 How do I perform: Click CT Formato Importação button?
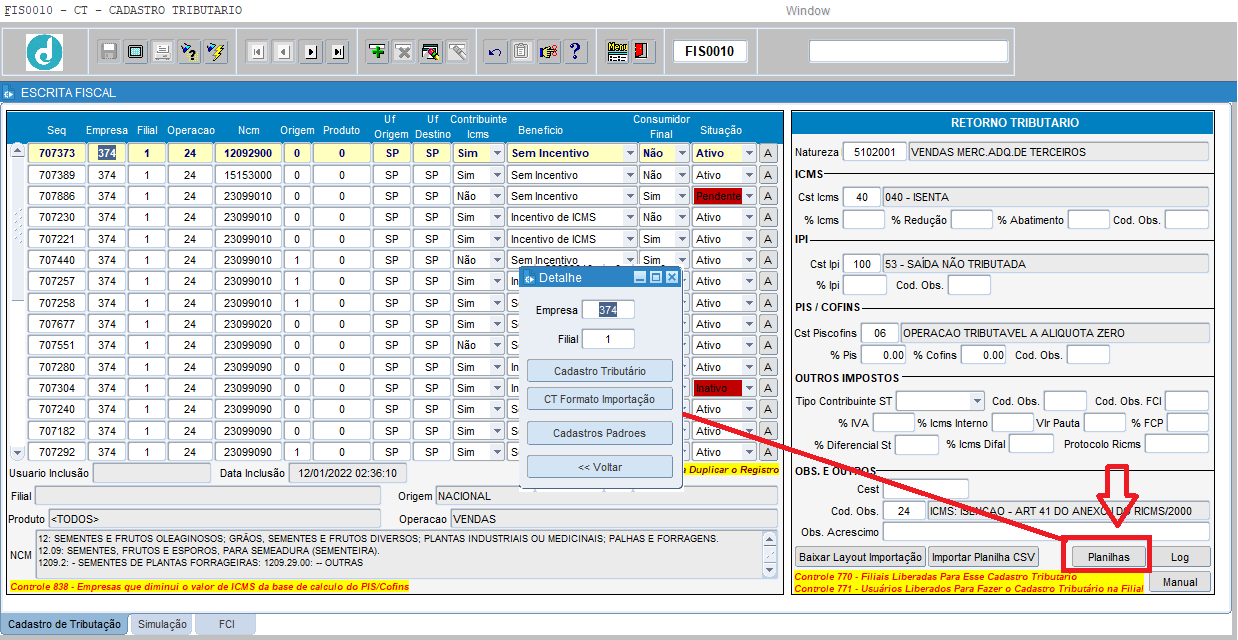click(x=600, y=399)
